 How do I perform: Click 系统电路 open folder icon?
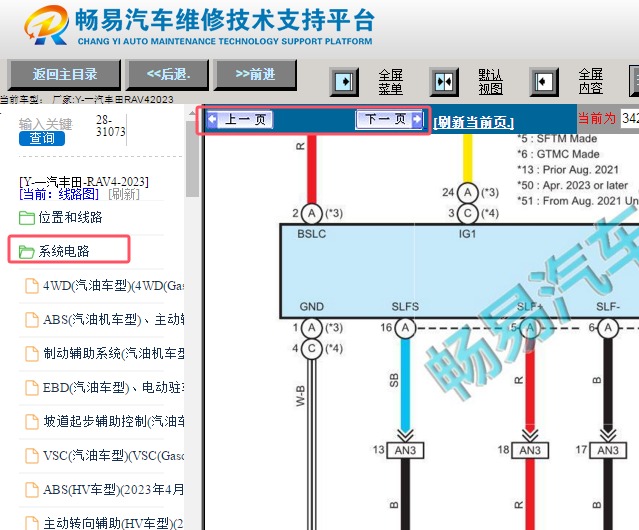pos(26,252)
